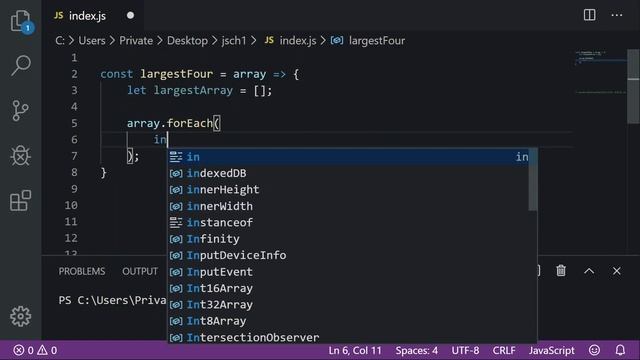Select innerHeight suggestion
The width and height of the screenshot is (640, 360).
coord(348,189)
